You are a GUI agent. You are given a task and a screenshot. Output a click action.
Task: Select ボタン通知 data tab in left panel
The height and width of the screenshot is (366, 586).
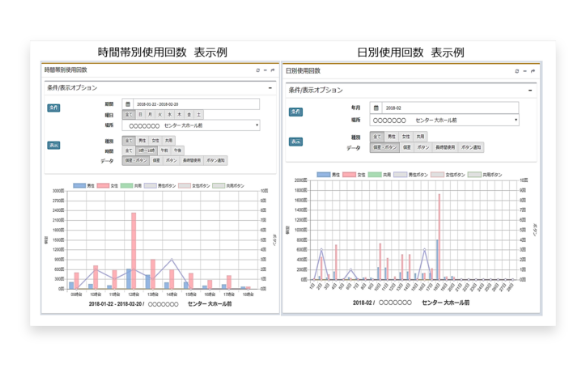pyautogui.click(x=216, y=160)
